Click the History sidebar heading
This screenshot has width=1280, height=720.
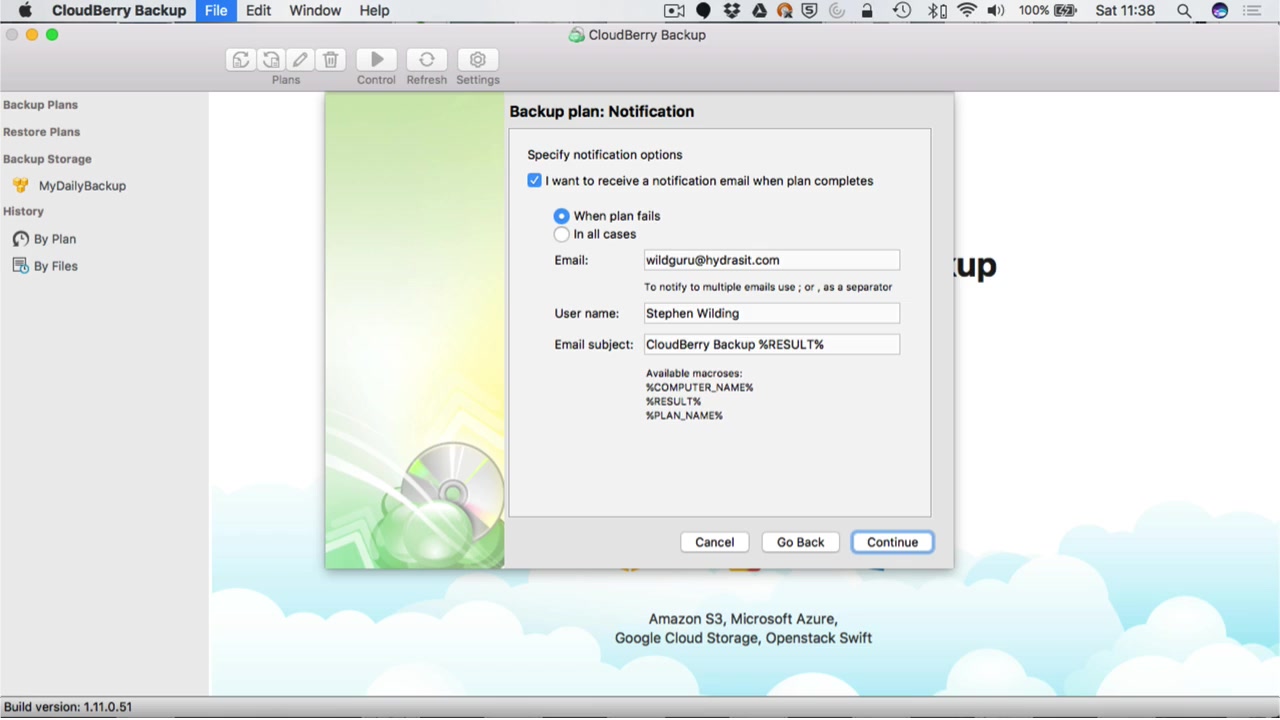[x=23, y=212]
